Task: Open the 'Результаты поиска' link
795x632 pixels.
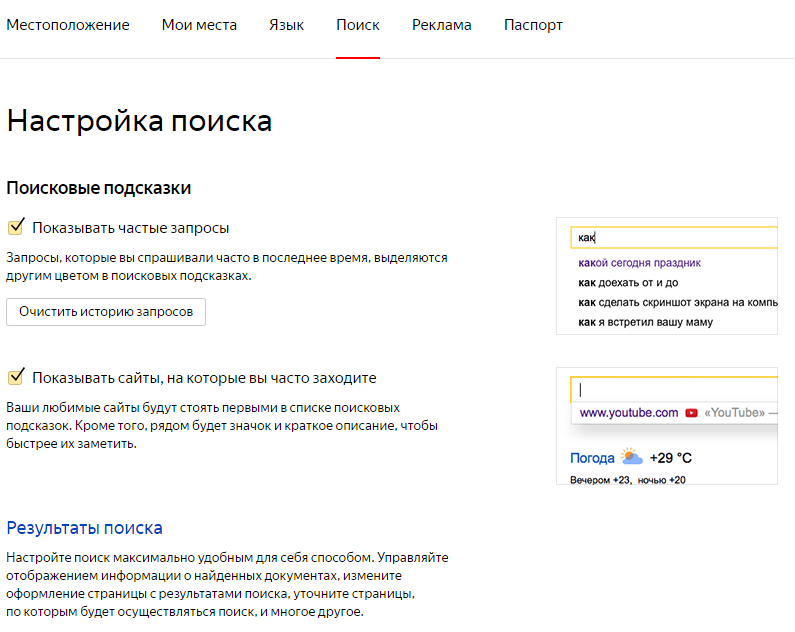Action: (x=84, y=528)
